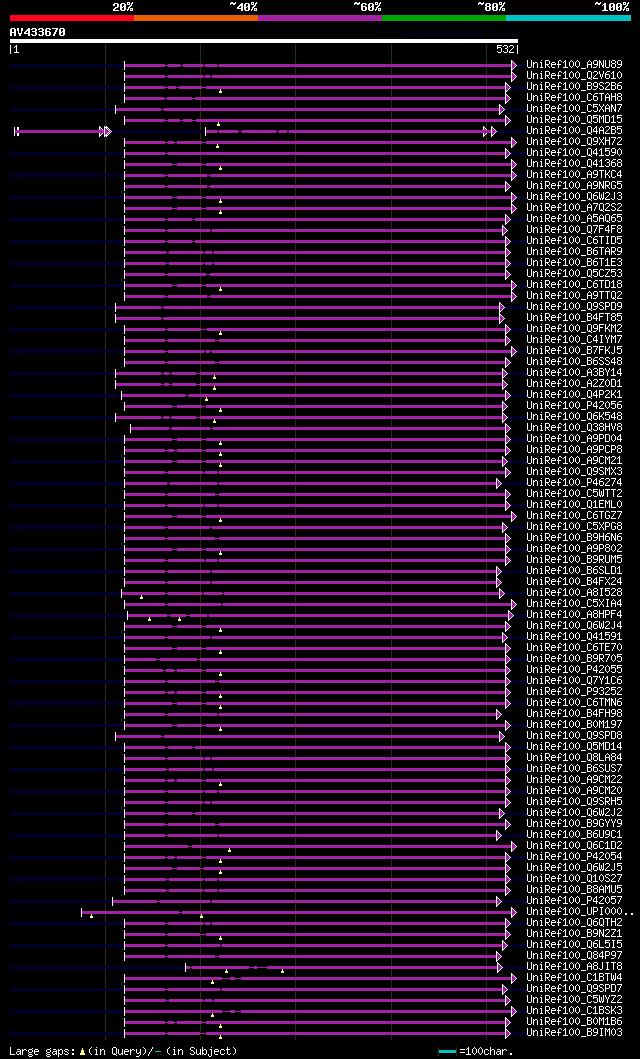This screenshot has height=1059, width=640.
Task: Click the query end position label 532
Action: [505, 49]
